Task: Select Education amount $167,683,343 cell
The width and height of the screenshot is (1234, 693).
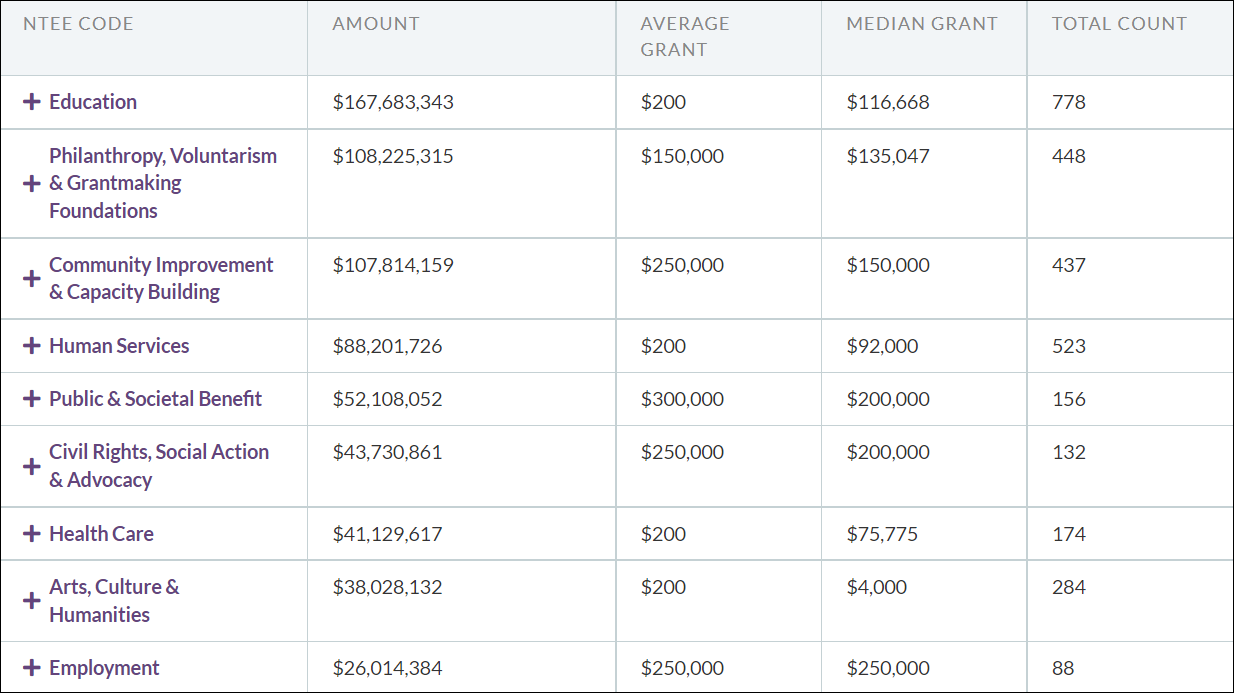Action: (393, 102)
